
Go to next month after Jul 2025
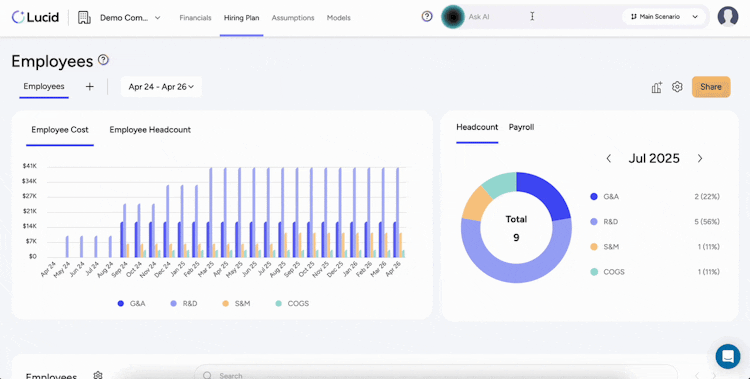tap(700, 158)
